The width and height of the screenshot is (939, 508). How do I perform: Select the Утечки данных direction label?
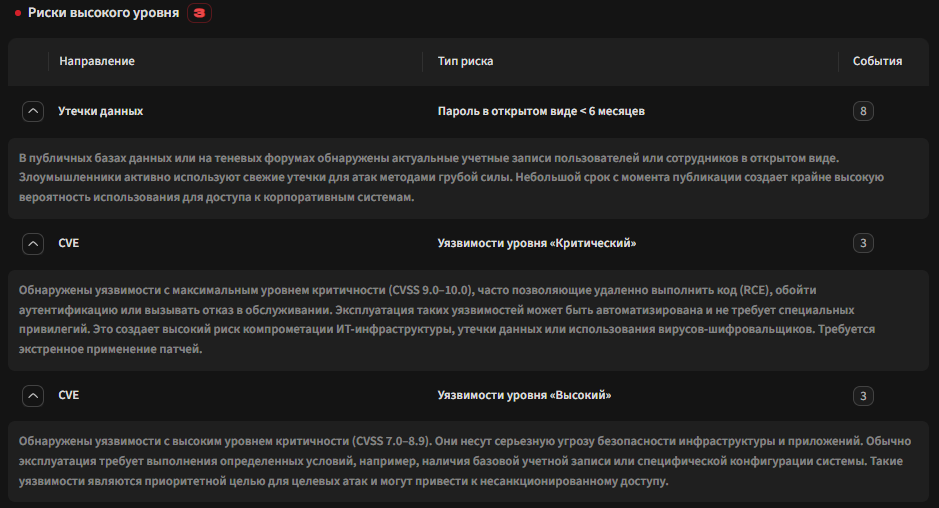tap(101, 111)
